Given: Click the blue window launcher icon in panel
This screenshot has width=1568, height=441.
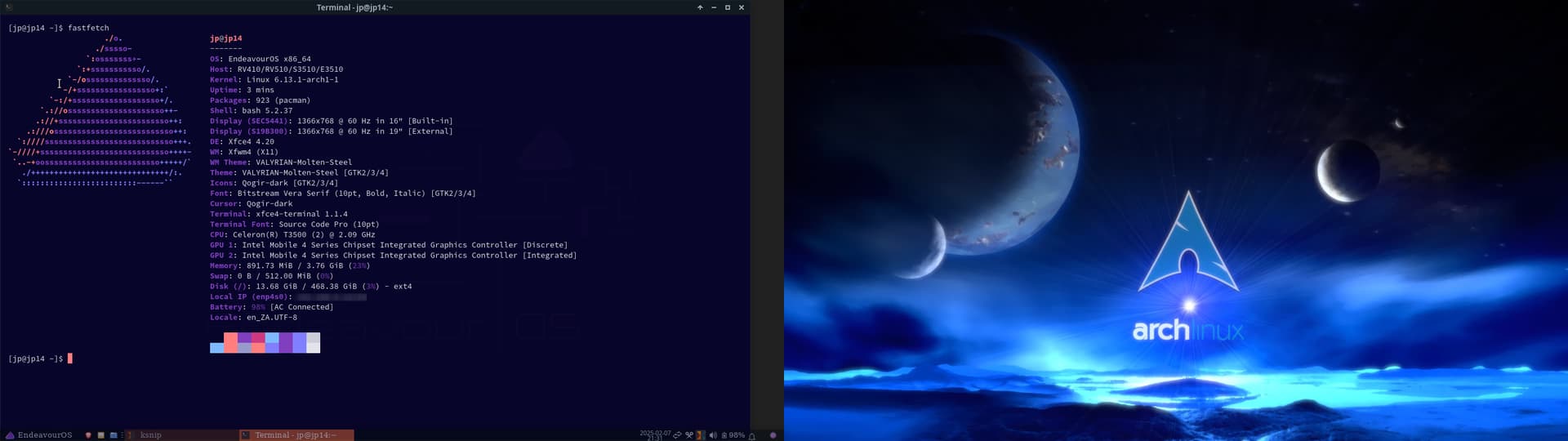Looking at the screenshot, I should click(x=114, y=435).
